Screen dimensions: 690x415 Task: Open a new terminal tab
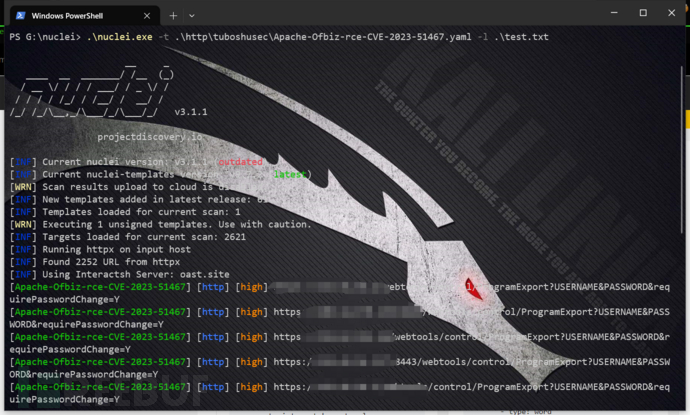(x=173, y=16)
